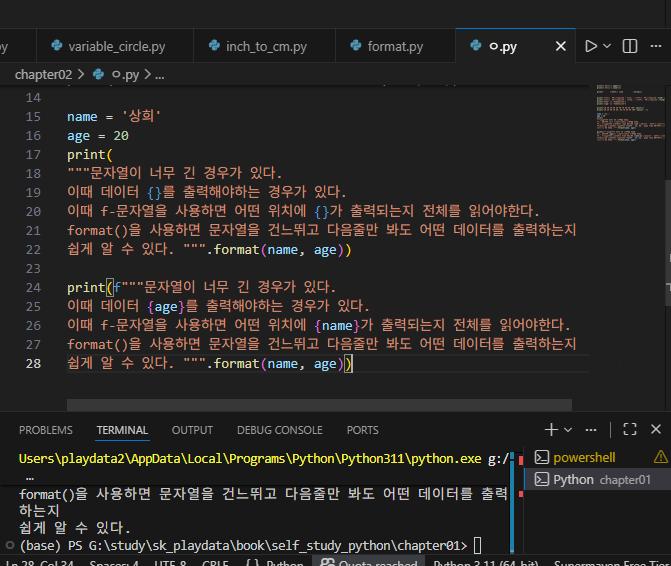Click the terminal icon beside Python
The height and width of the screenshot is (566, 671).
coord(542,479)
